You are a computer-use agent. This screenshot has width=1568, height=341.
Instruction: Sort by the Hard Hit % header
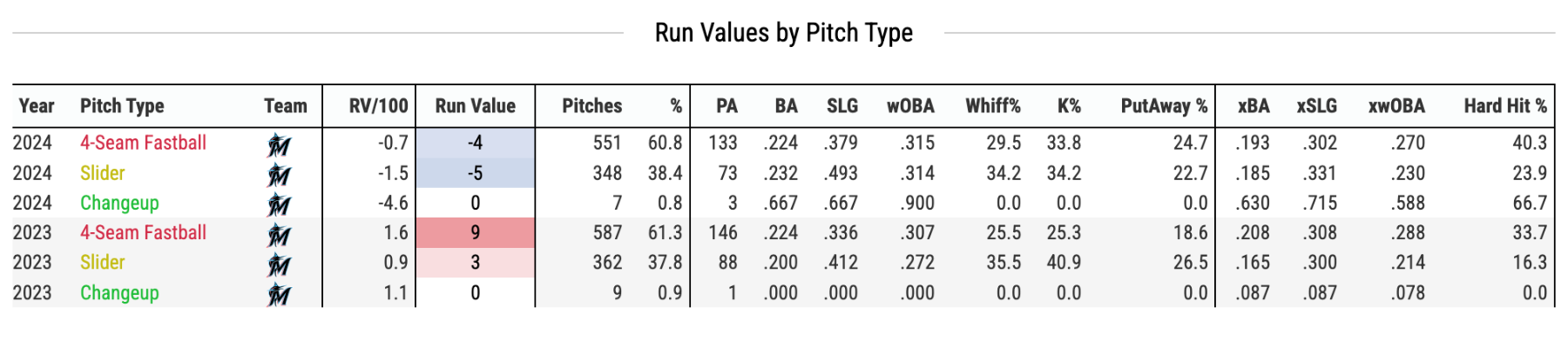[1505, 106]
